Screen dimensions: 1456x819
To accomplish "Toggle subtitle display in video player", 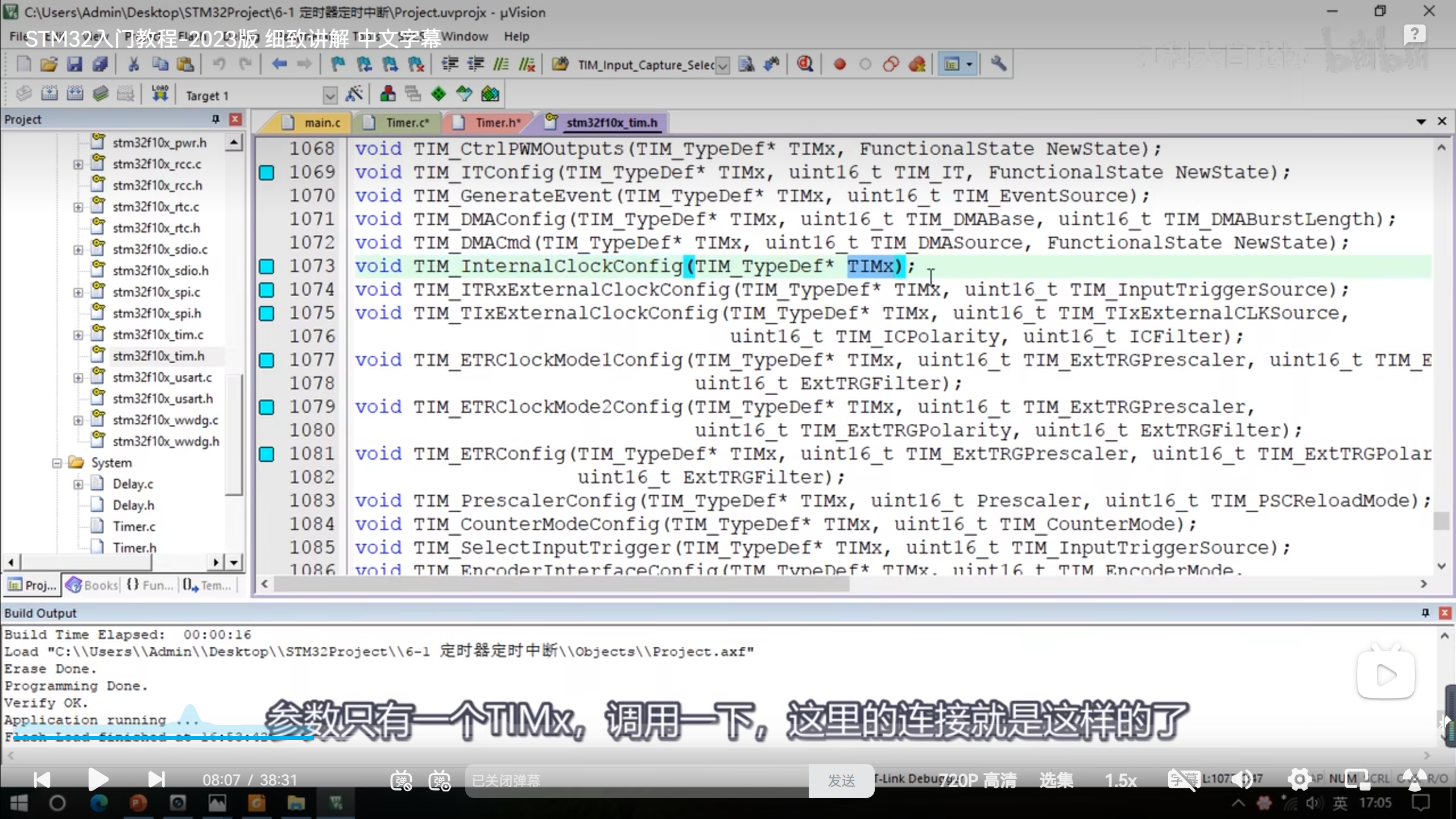I will click(1183, 780).
